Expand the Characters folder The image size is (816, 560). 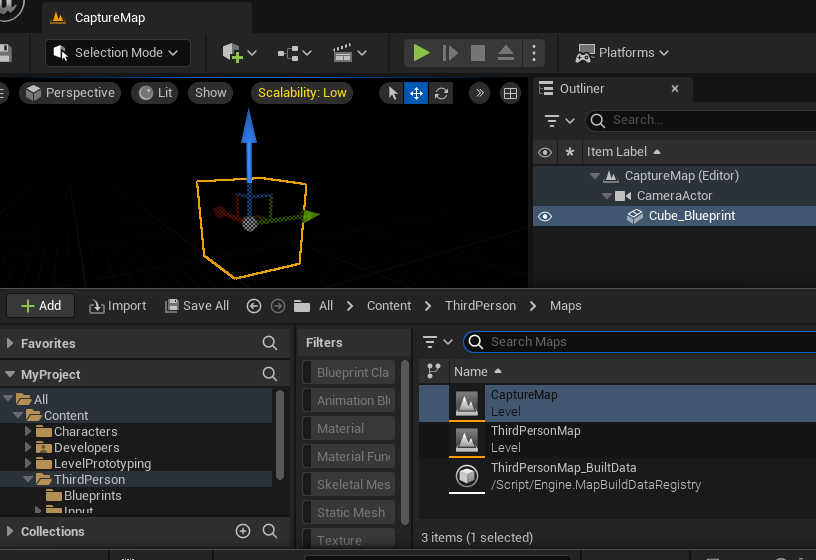[28, 431]
